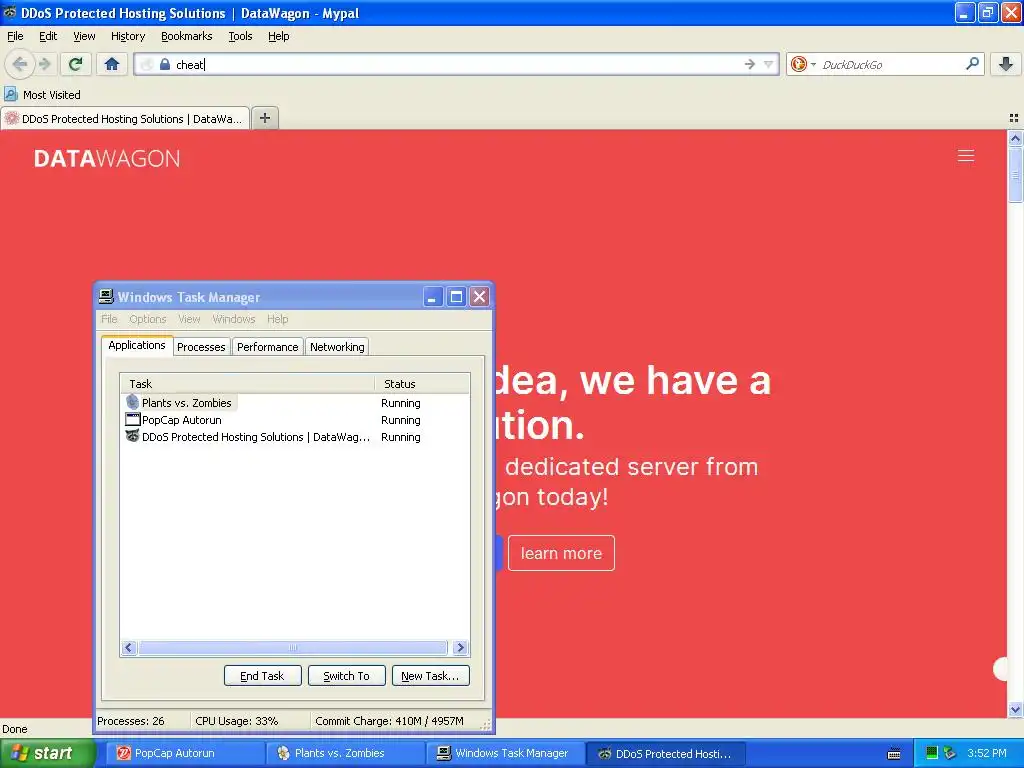This screenshot has width=1024, height=768.
Task: Click the page scroll down arrow
Action: 1015,709
